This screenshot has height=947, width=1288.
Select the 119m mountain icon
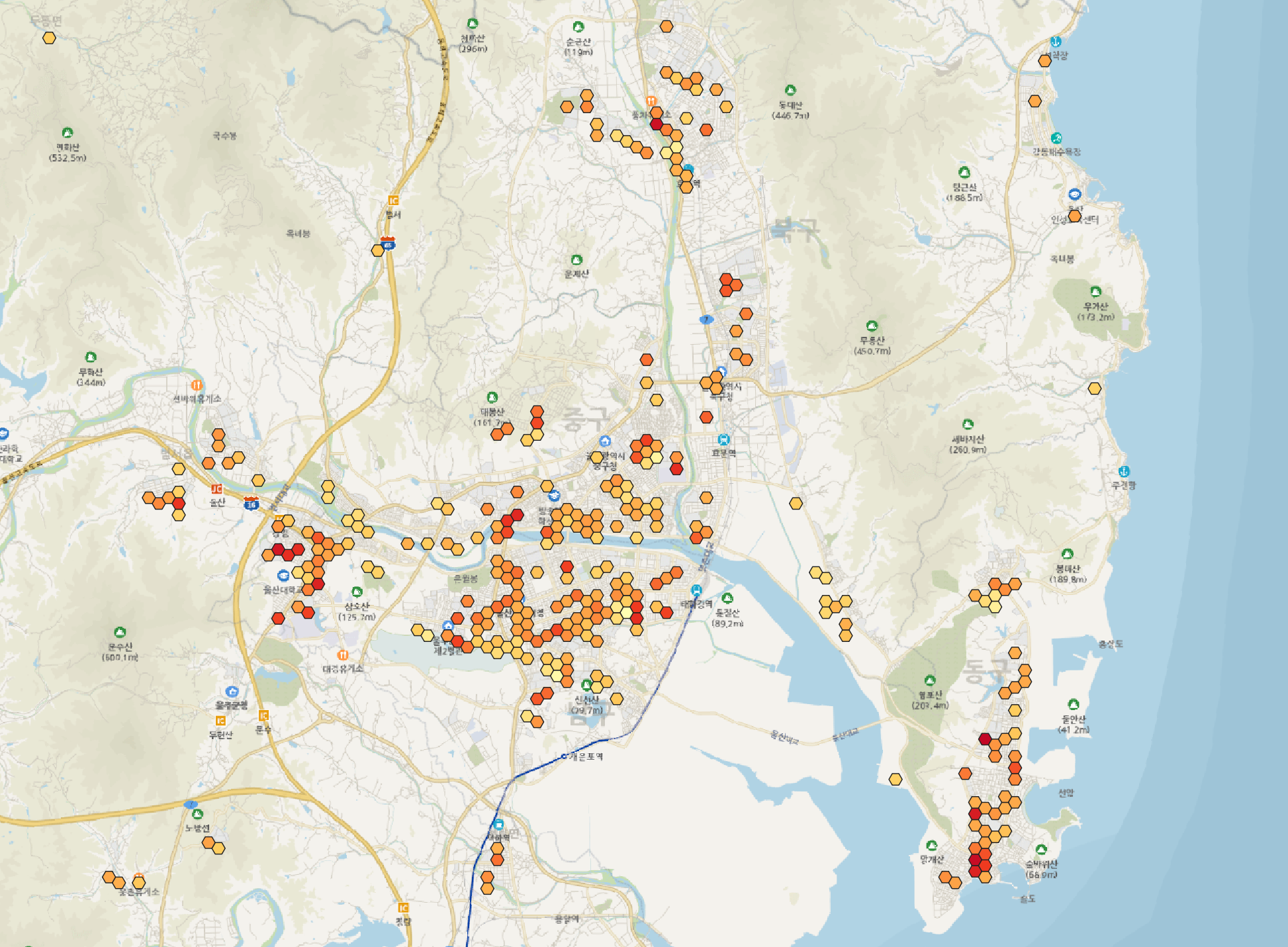tap(578, 27)
